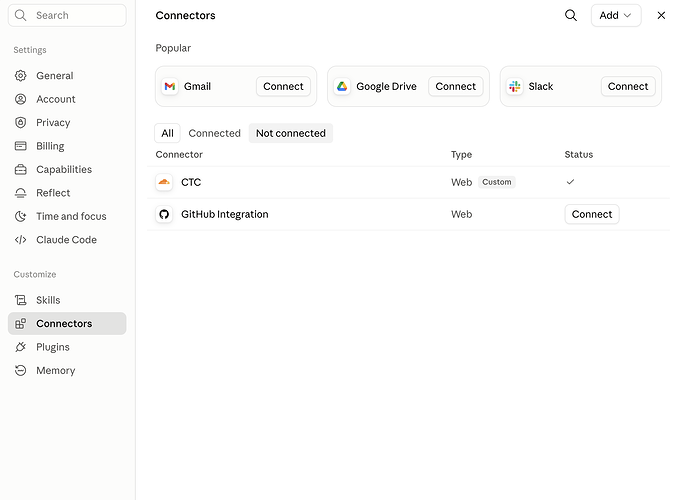Screen dimensions: 676x500
Task: Click the CTC connected checkmark status
Action: [x=570, y=182]
